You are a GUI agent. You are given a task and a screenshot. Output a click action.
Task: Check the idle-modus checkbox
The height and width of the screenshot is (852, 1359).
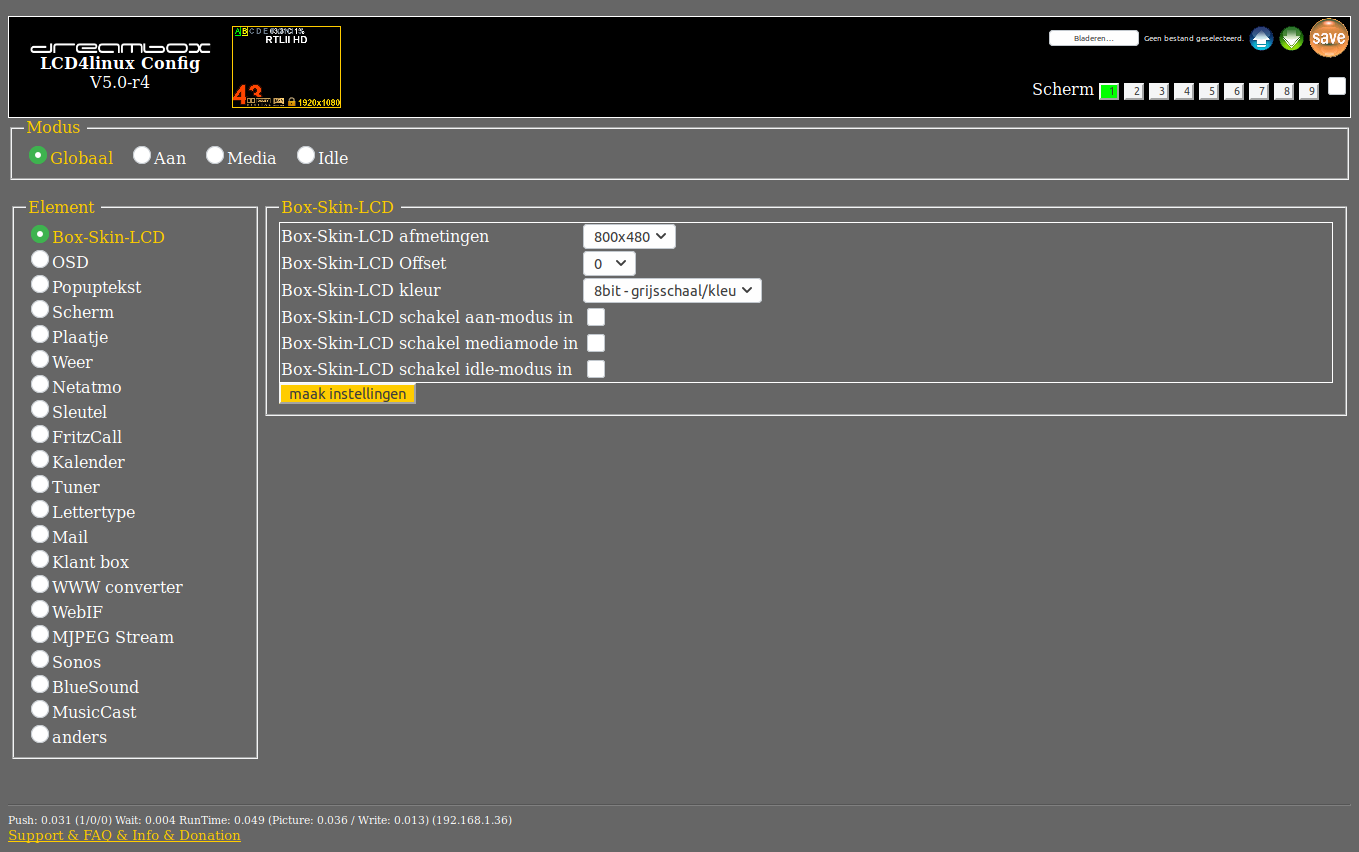click(x=596, y=369)
